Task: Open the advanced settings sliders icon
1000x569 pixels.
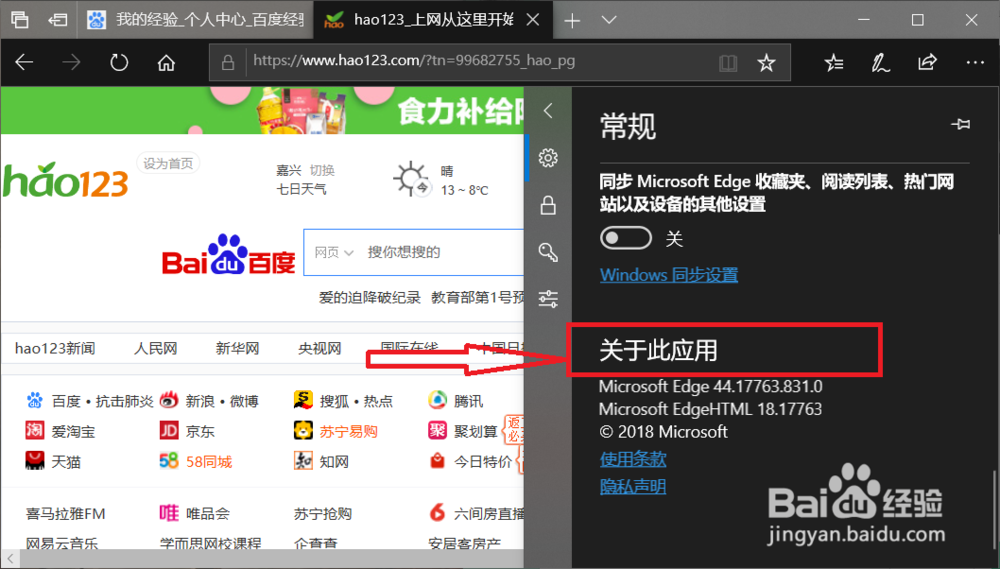Action: pyautogui.click(x=548, y=299)
